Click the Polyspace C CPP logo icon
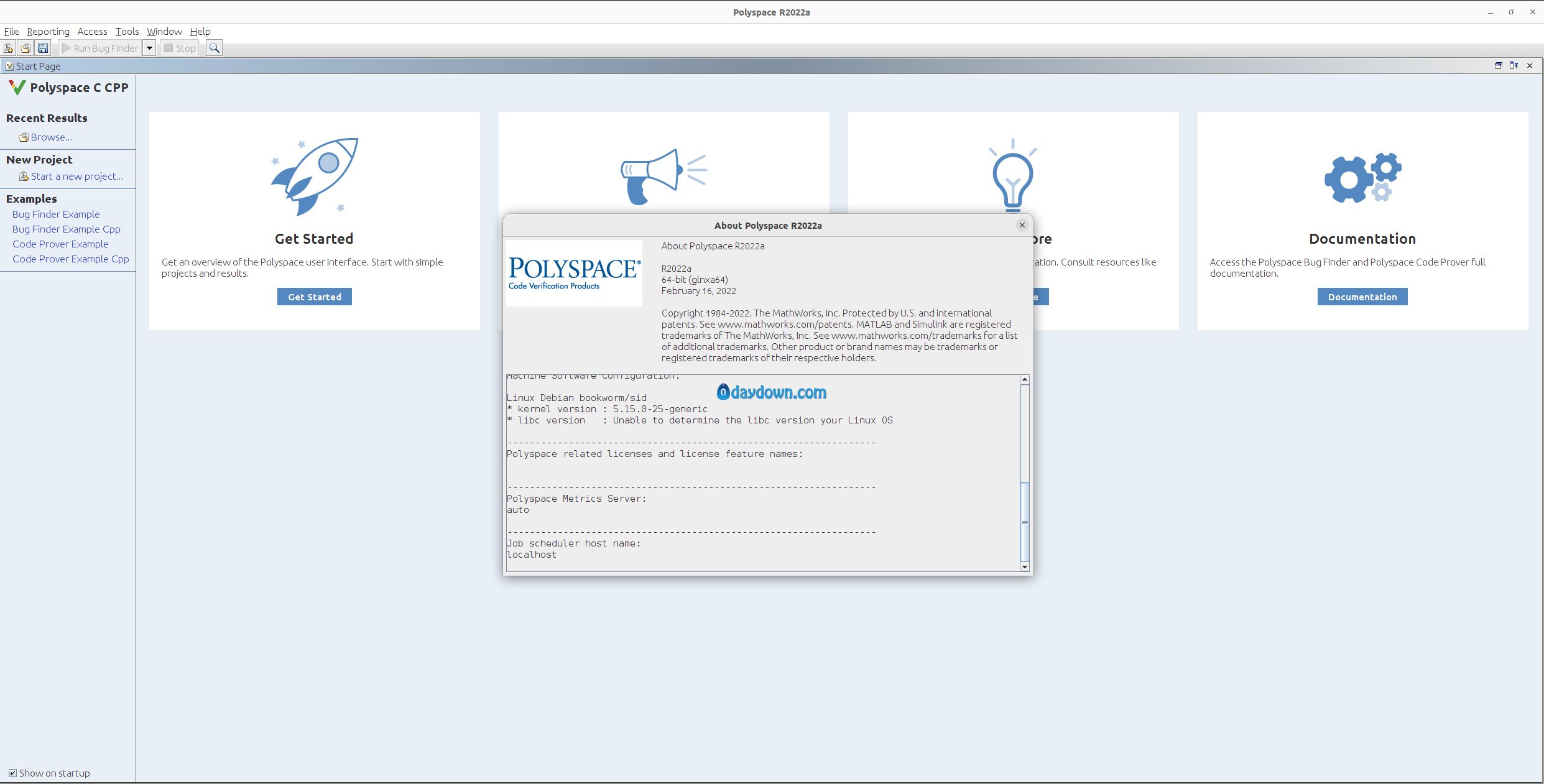 point(17,88)
